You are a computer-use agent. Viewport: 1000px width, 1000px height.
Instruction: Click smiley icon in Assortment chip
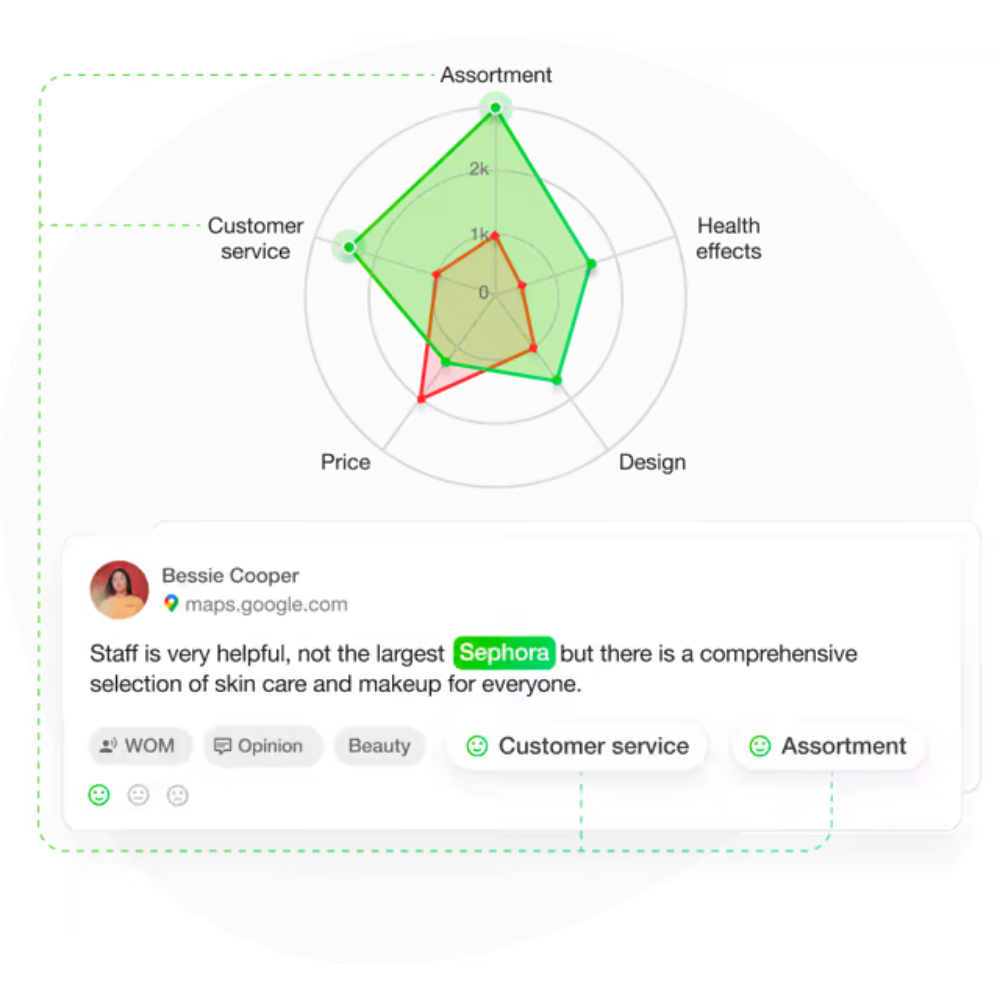(760, 746)
